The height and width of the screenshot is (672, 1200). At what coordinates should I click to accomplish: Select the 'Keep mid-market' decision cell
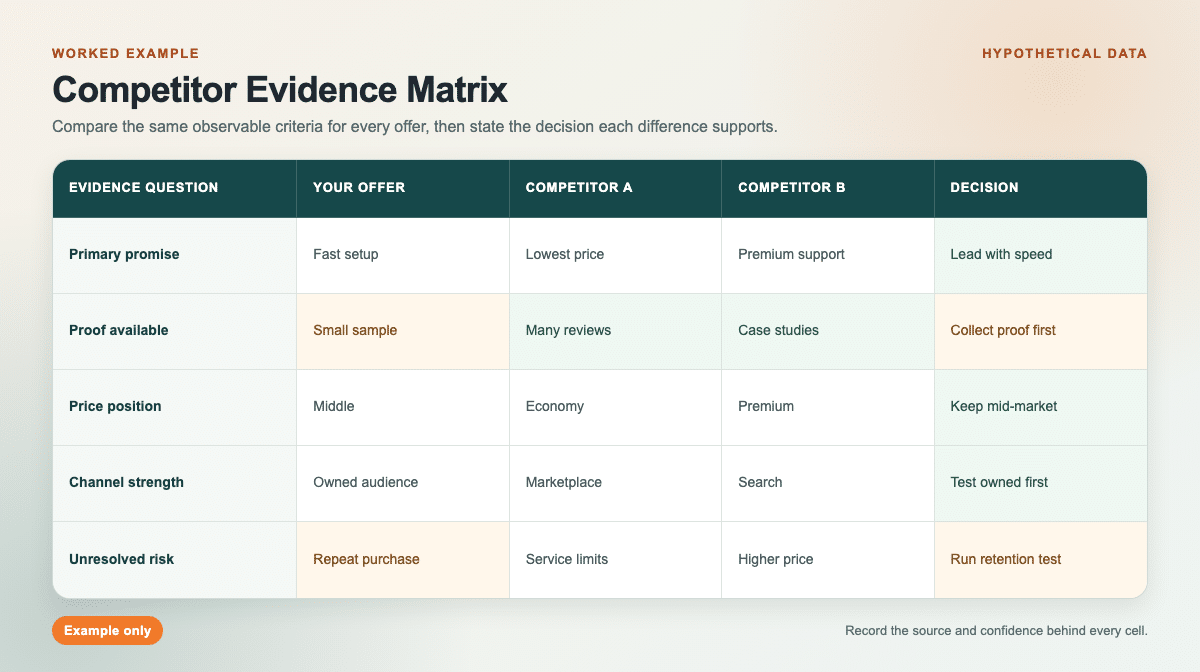[x=1041, y=407]
